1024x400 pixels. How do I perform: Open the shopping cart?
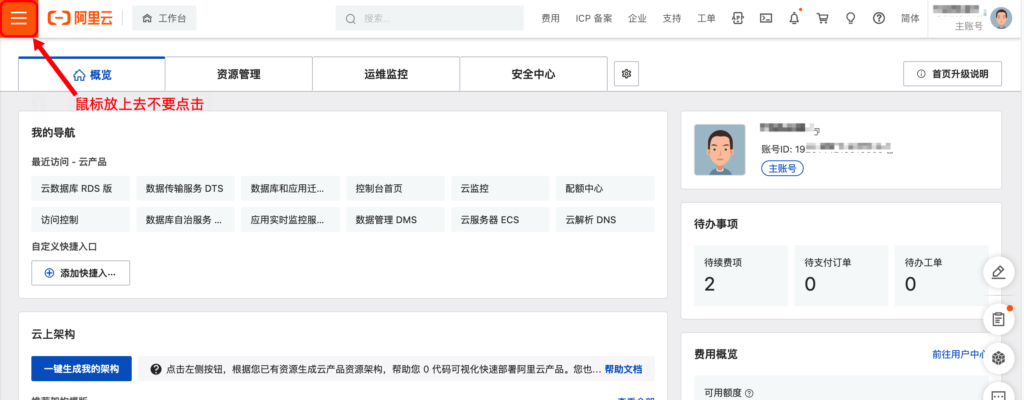pyautogui.click(x=822, y=18)
